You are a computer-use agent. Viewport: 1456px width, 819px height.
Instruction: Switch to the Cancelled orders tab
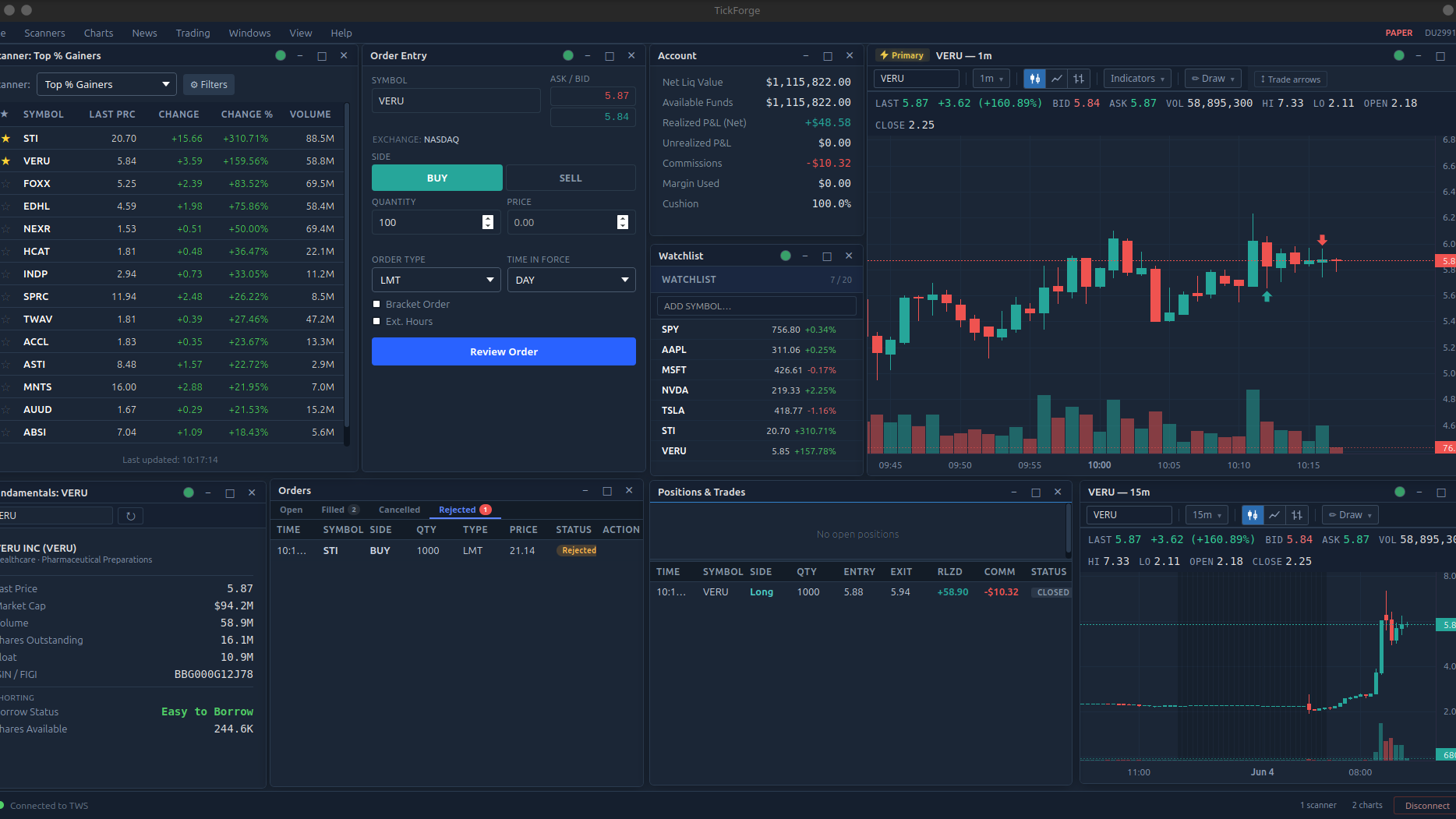point(399,510)
